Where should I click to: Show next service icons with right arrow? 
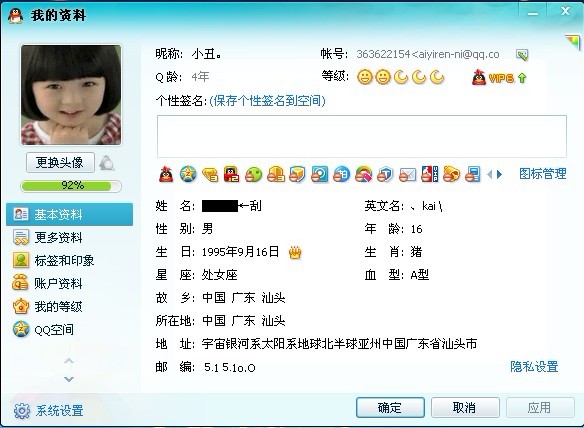tap(499, 174)
